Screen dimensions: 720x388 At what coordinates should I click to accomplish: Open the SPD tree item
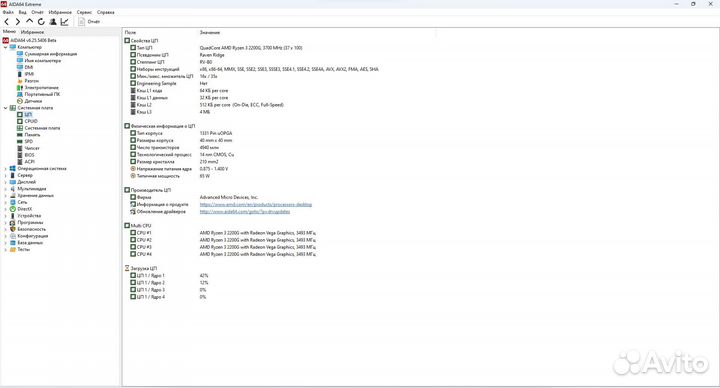pyautogui.click(x=28, y=141)
